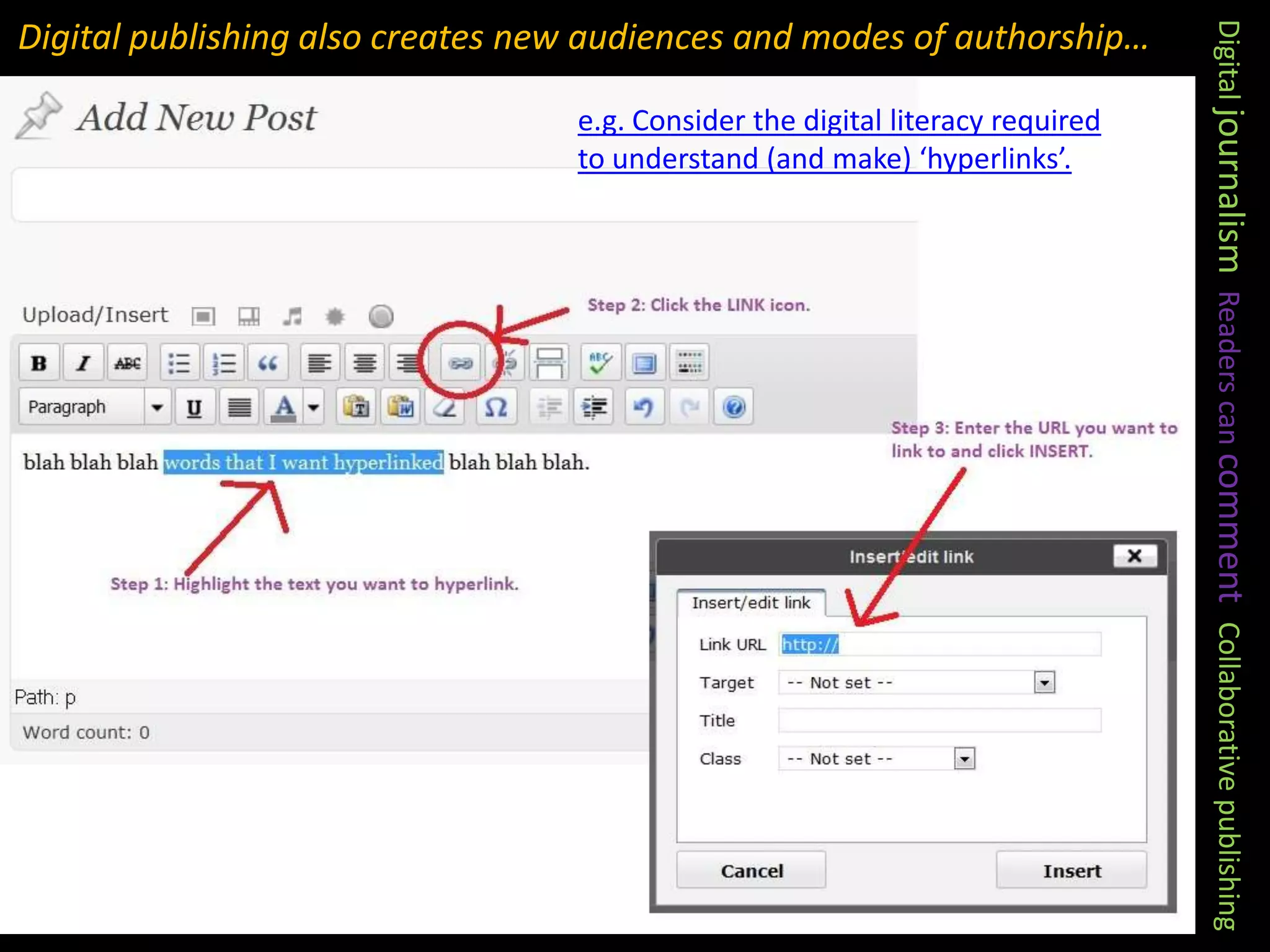
Task: Redo the last undone edit
Action: (x=690, y=407)
